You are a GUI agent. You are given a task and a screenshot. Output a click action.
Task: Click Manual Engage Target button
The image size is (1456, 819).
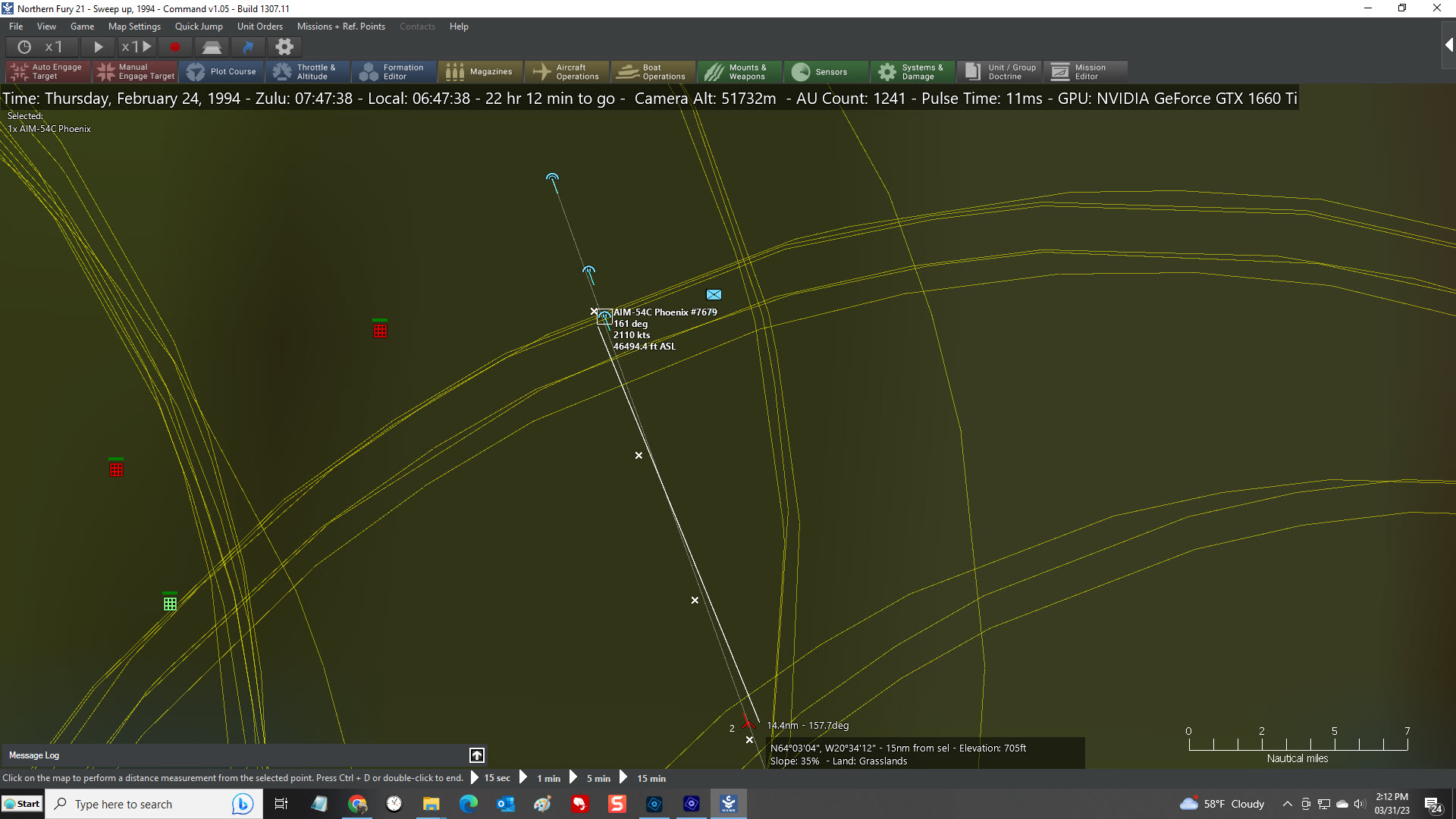(x=135, y=72)
